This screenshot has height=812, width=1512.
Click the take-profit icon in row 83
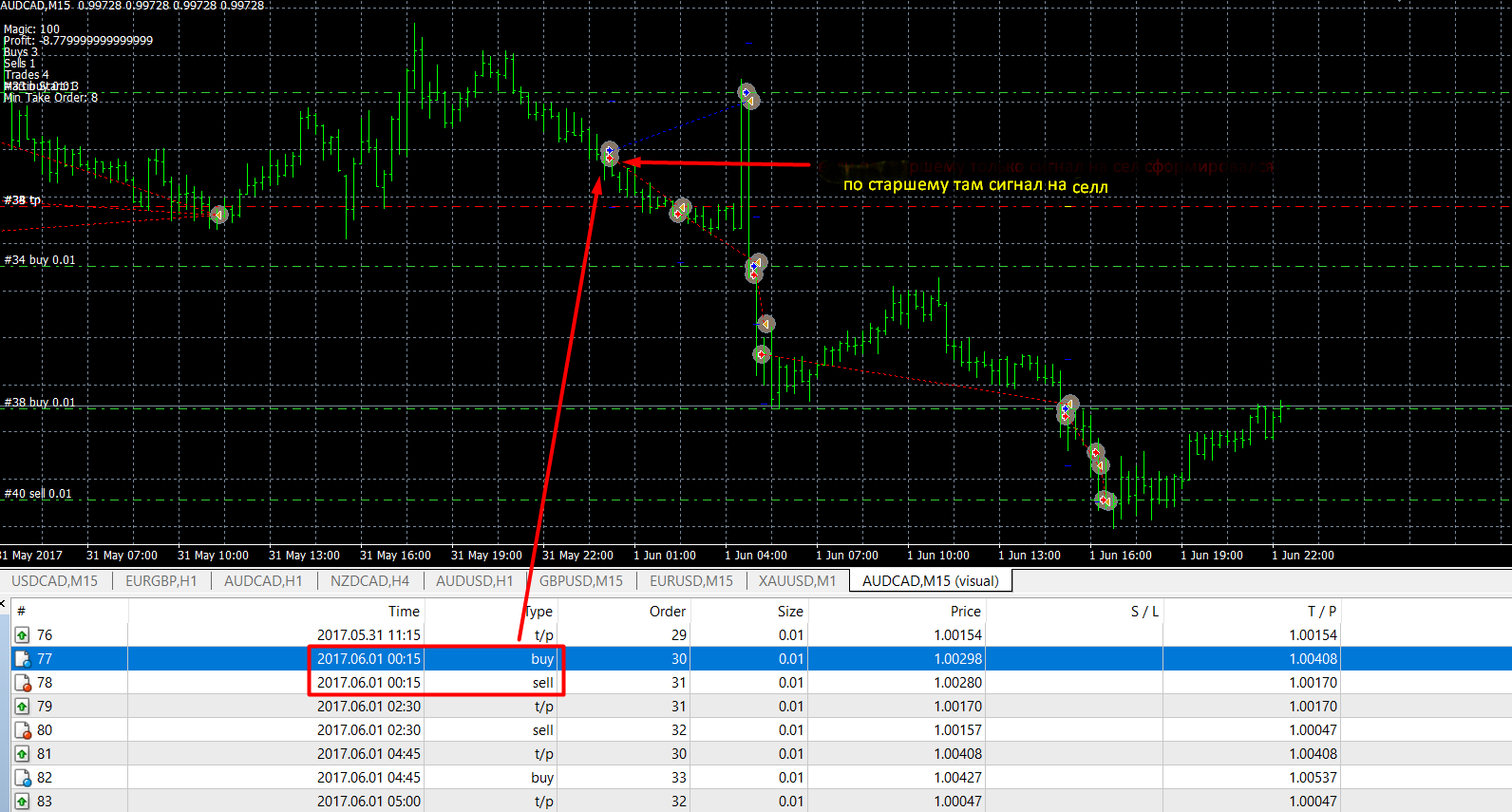pos(22,802)
